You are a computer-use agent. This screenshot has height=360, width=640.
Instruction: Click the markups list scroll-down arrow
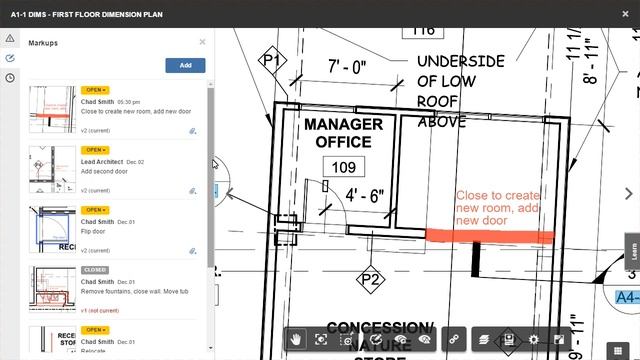tap(211, 348)
